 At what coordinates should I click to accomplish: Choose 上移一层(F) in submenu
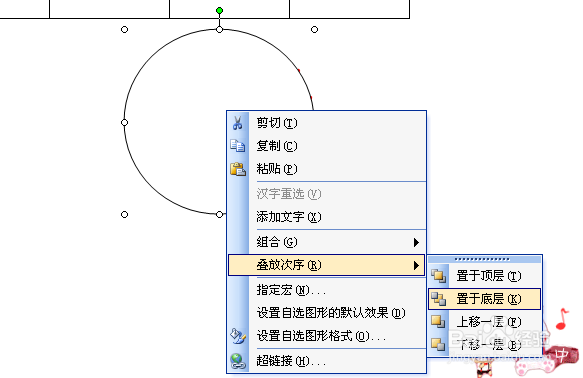click(x=484, y=322)
